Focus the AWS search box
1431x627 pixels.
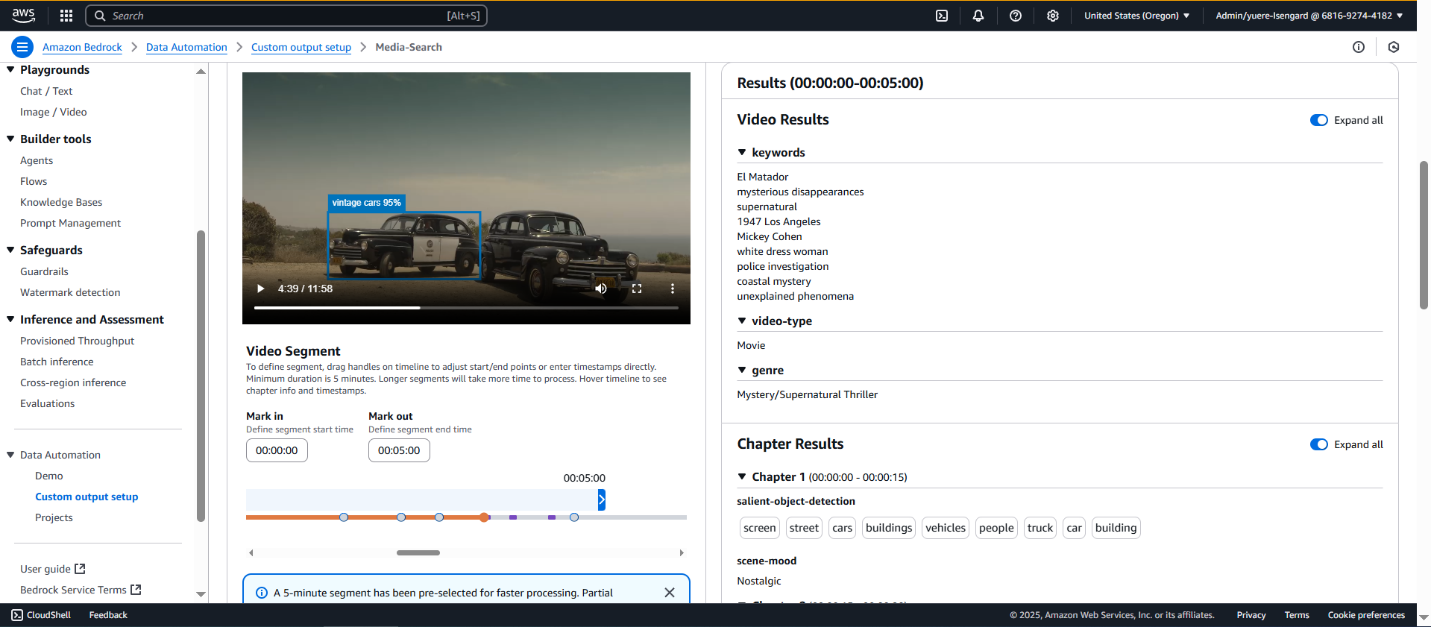287,16
